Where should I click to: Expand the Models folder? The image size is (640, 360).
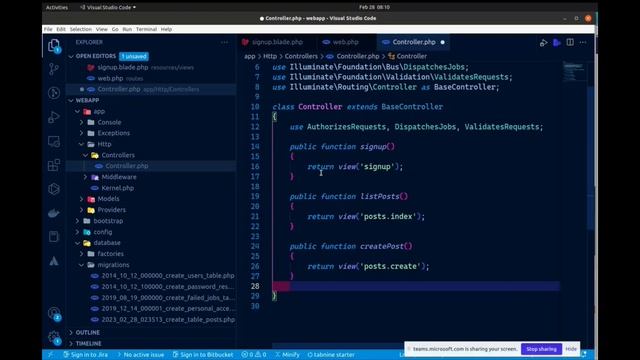click(x=82, y=199)
